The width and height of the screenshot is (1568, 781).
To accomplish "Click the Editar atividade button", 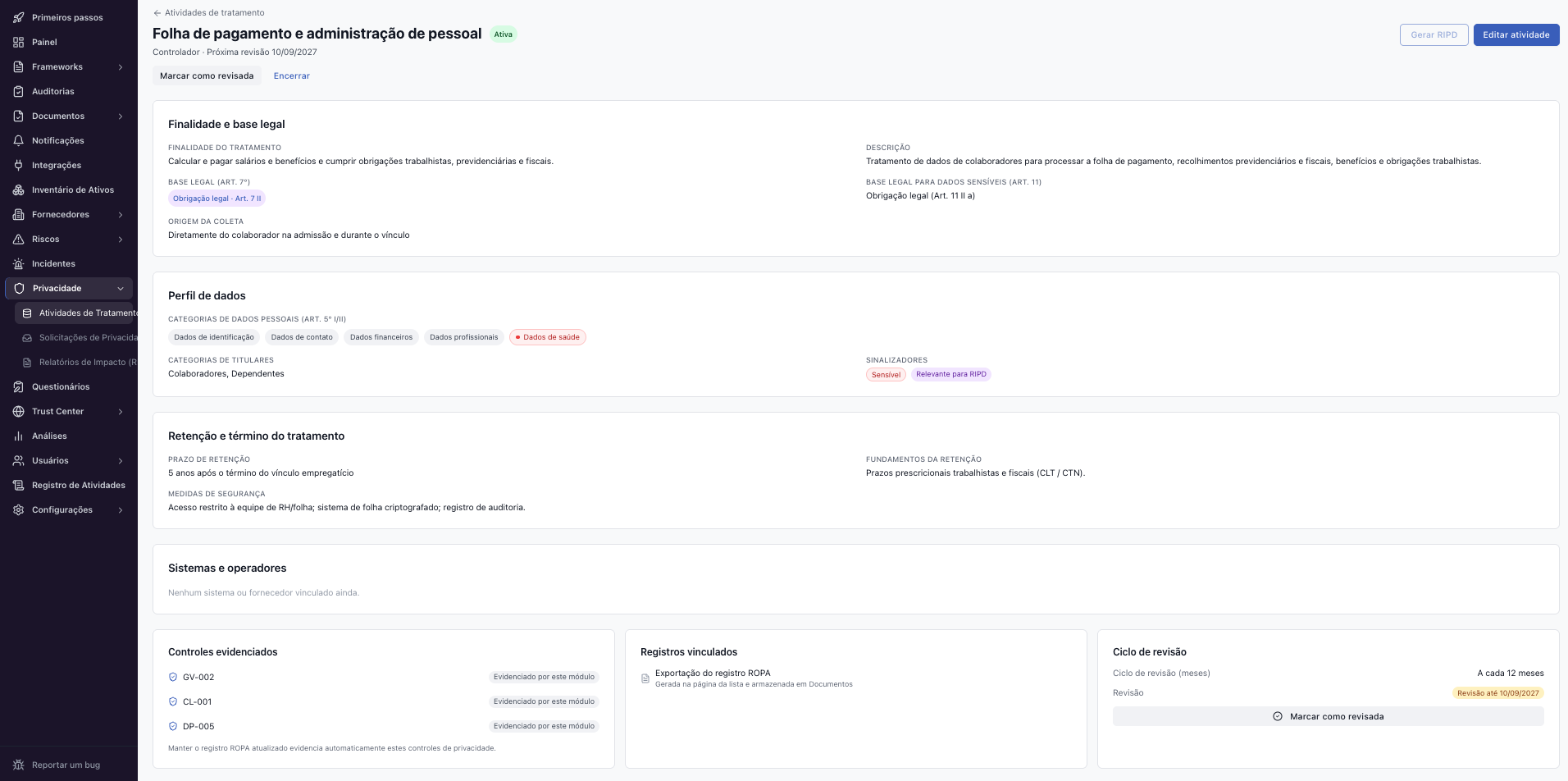I will (x=1516, y=34).
